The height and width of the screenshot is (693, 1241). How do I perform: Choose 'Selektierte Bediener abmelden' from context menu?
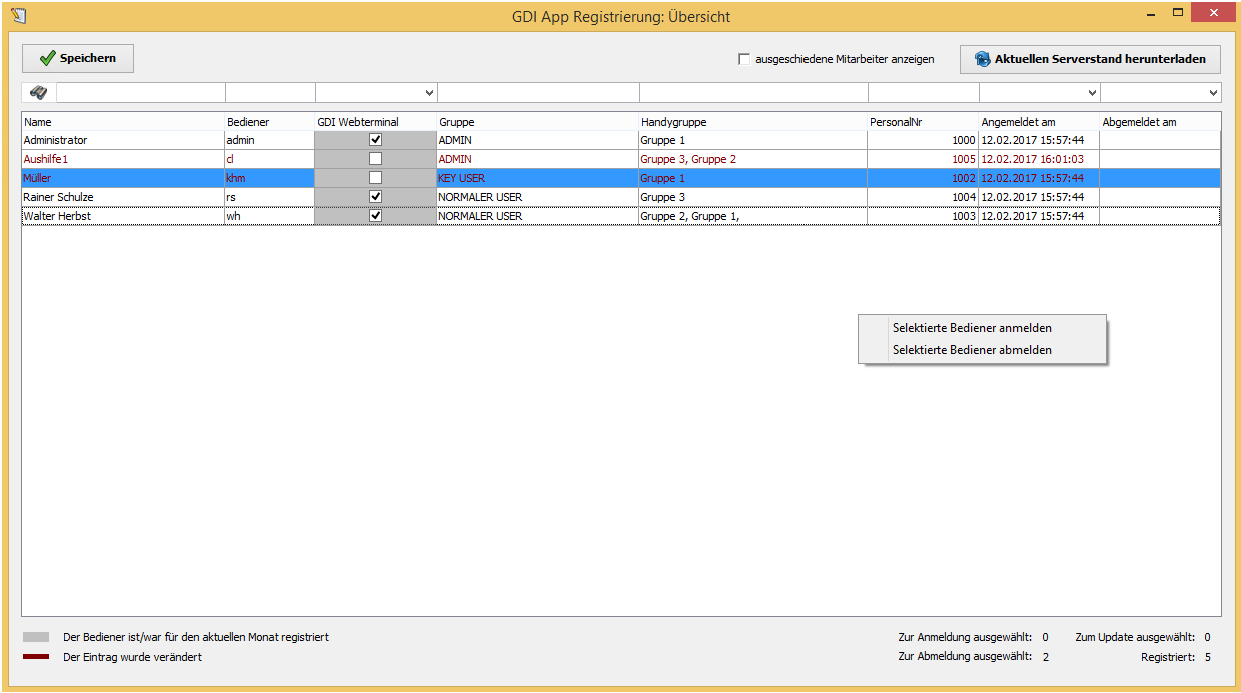[x=971, y=350]
